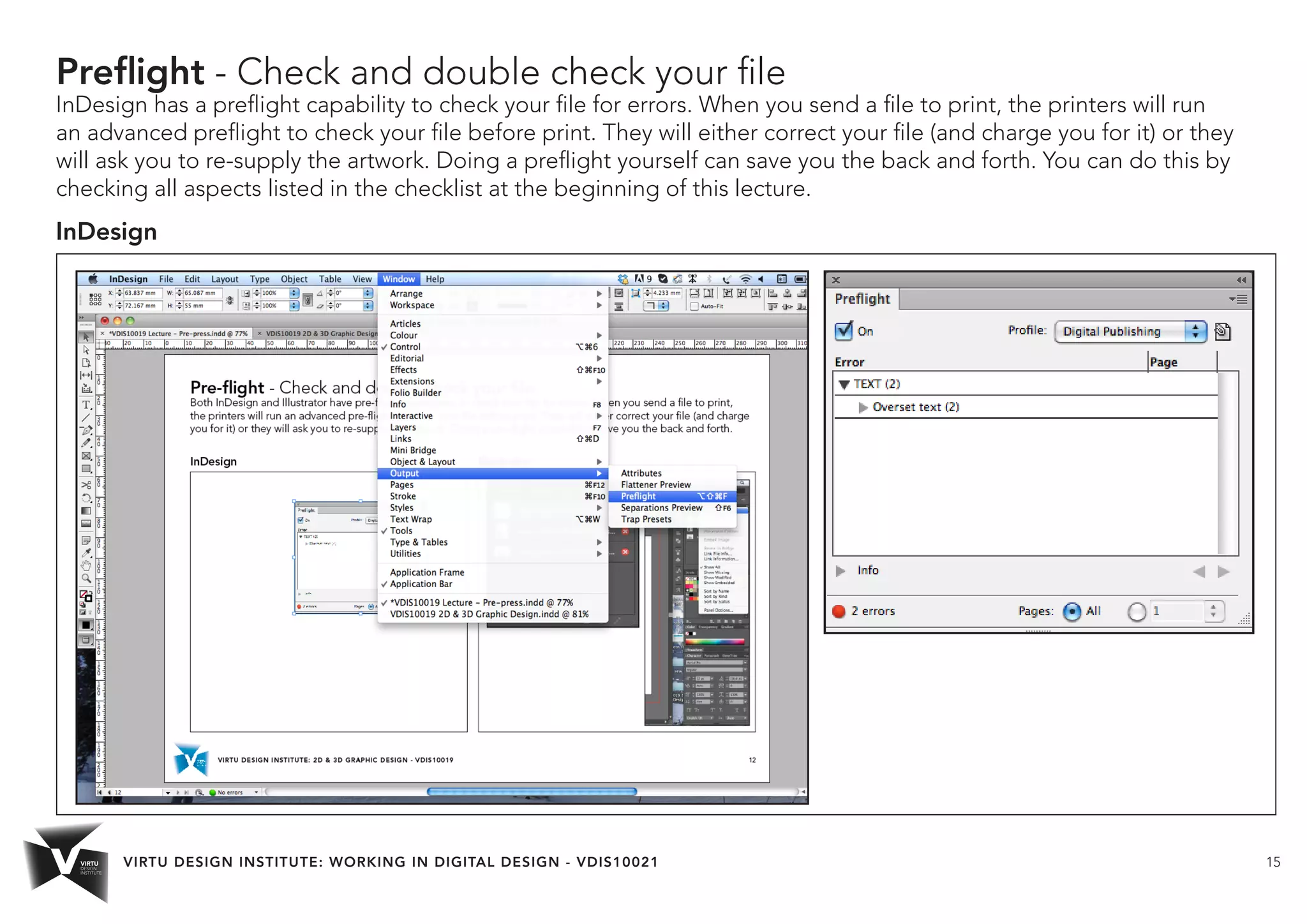This screenshot has width=1307, height=924.
Task: Select the Pen tool
Action: [86, 430]
